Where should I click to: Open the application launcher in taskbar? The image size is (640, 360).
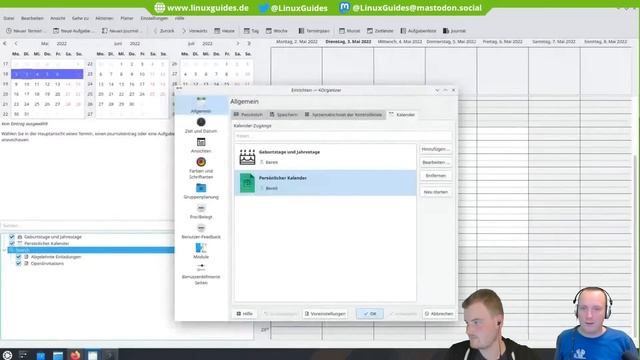coord(7,355)
